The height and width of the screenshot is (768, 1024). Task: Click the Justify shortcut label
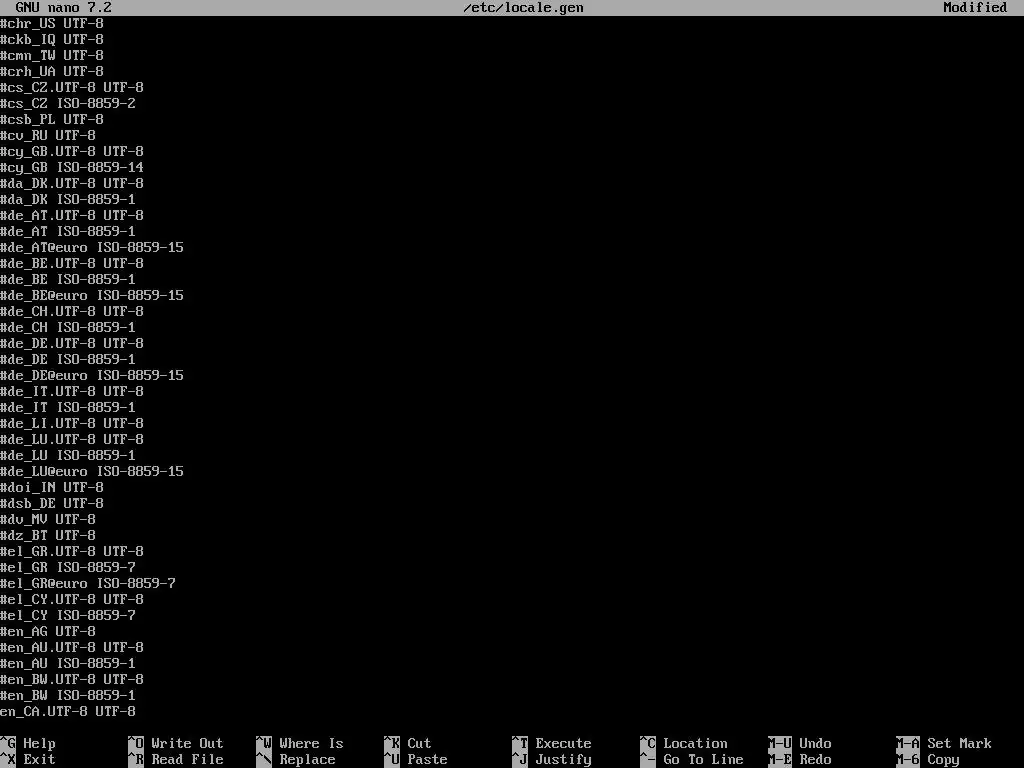(563, 760)
